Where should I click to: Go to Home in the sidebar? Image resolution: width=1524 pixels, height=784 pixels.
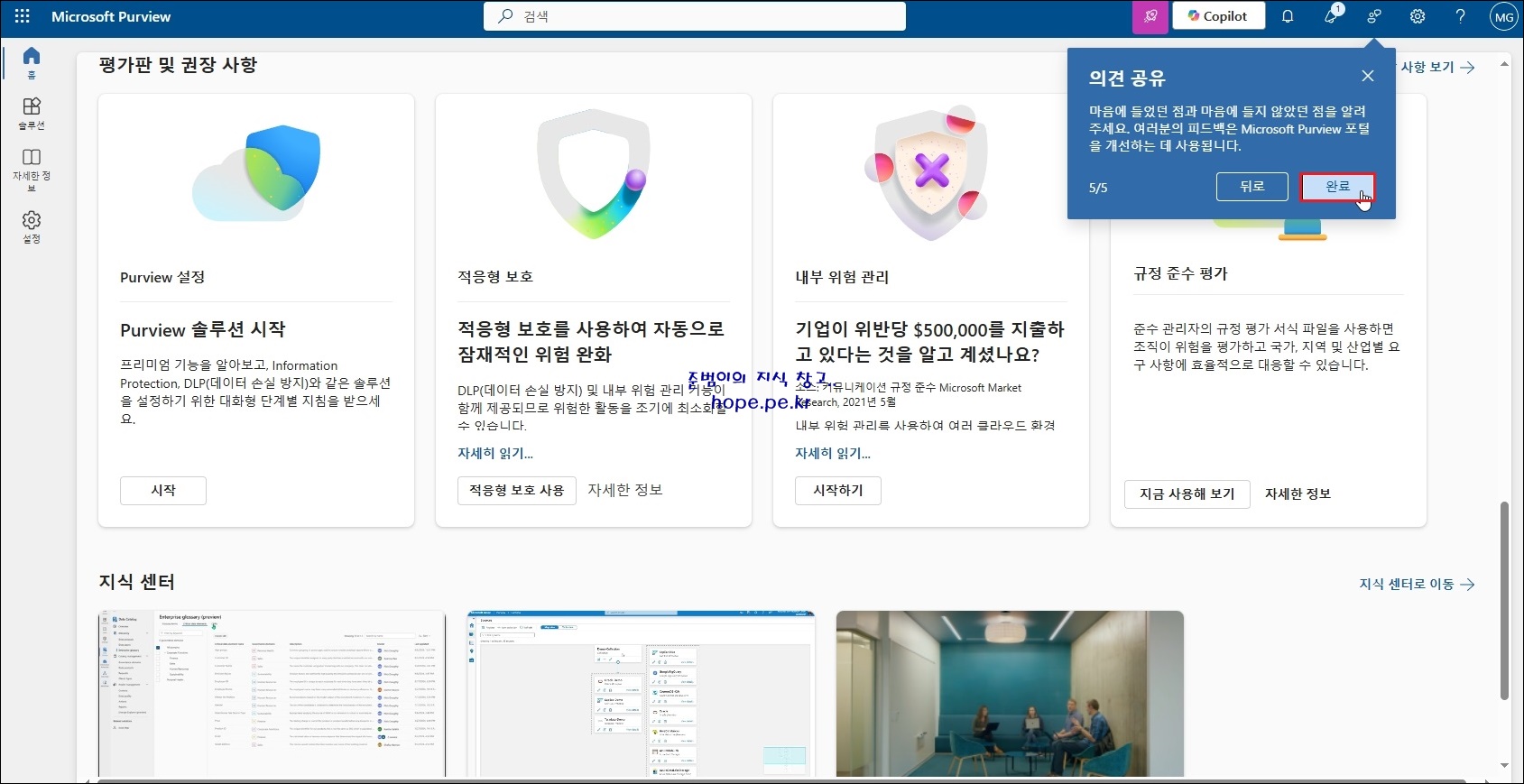pyautogui.click(x=32, y=63)
